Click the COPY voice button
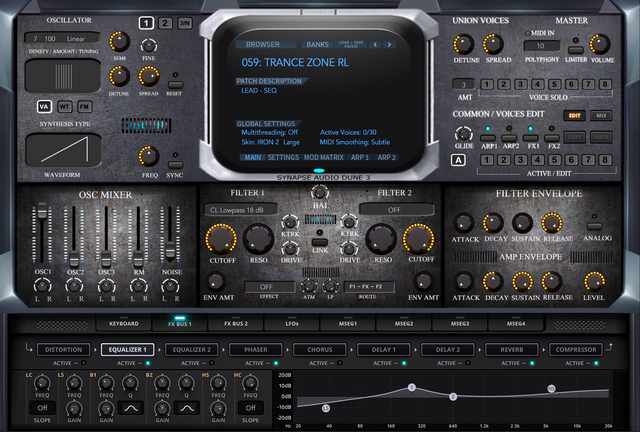640x432 pixels. pyautogui.click(x=575, y=137)
